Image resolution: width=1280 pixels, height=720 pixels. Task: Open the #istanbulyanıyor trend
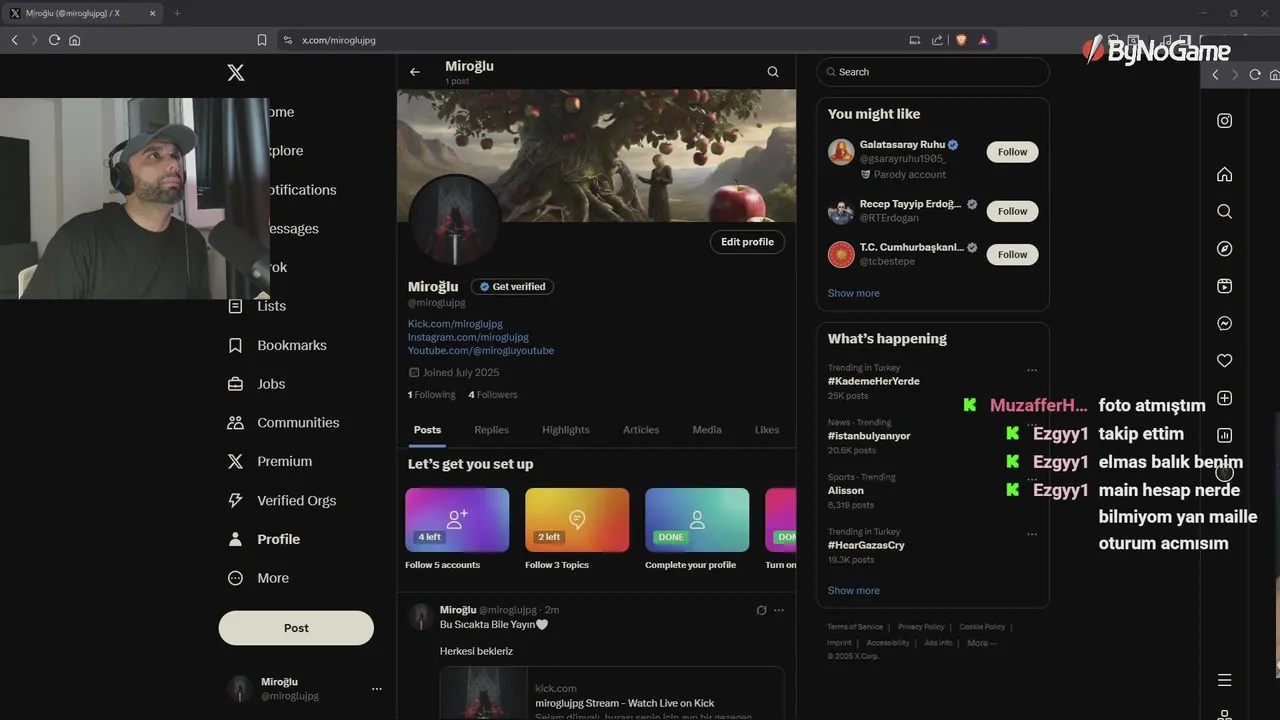pyautogui.click(x=869, y=436)
